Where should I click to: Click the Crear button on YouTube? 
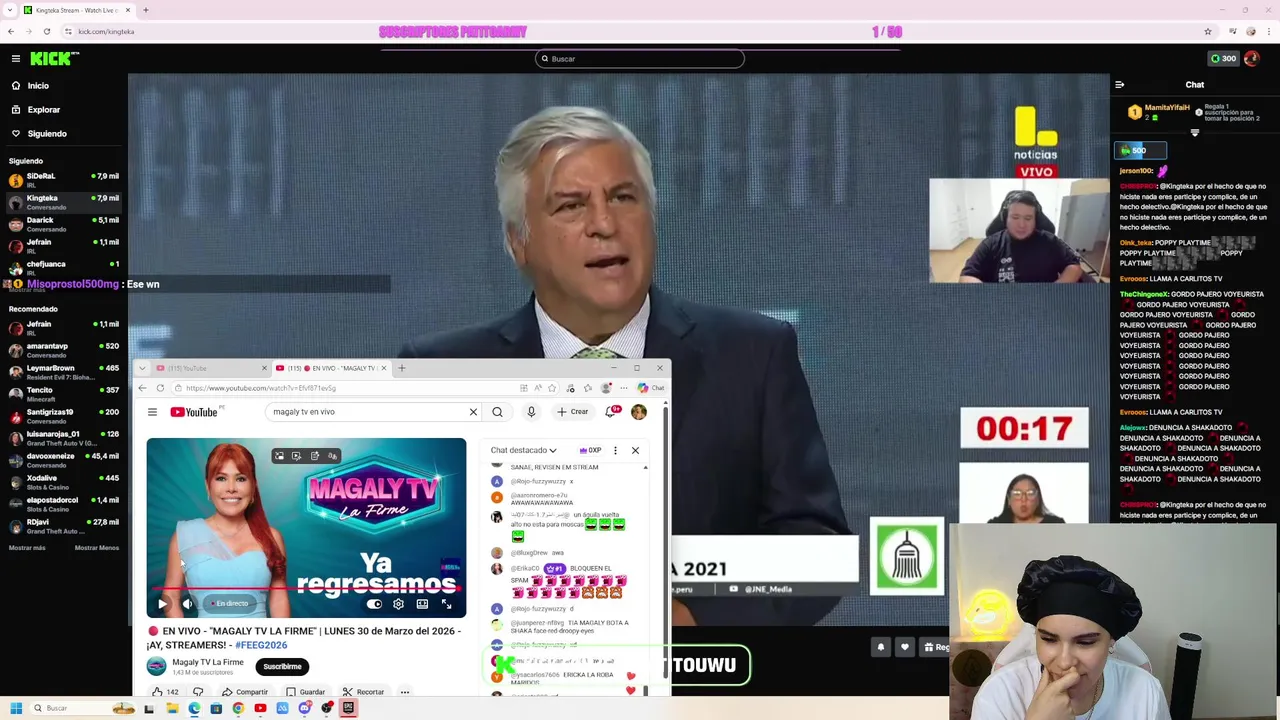(573, 412)
